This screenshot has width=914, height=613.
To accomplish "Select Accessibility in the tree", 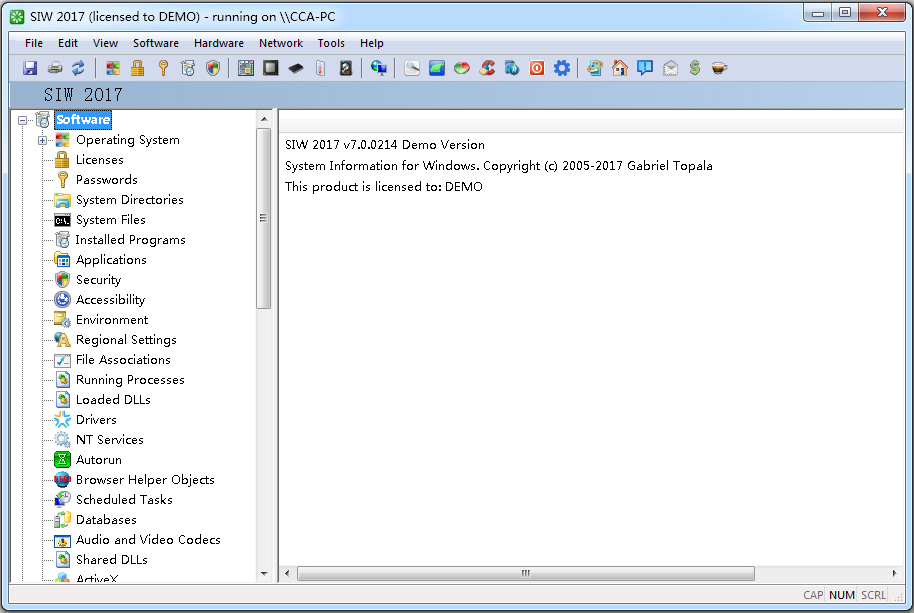I will pyautogui.click(x=110, y=300).
